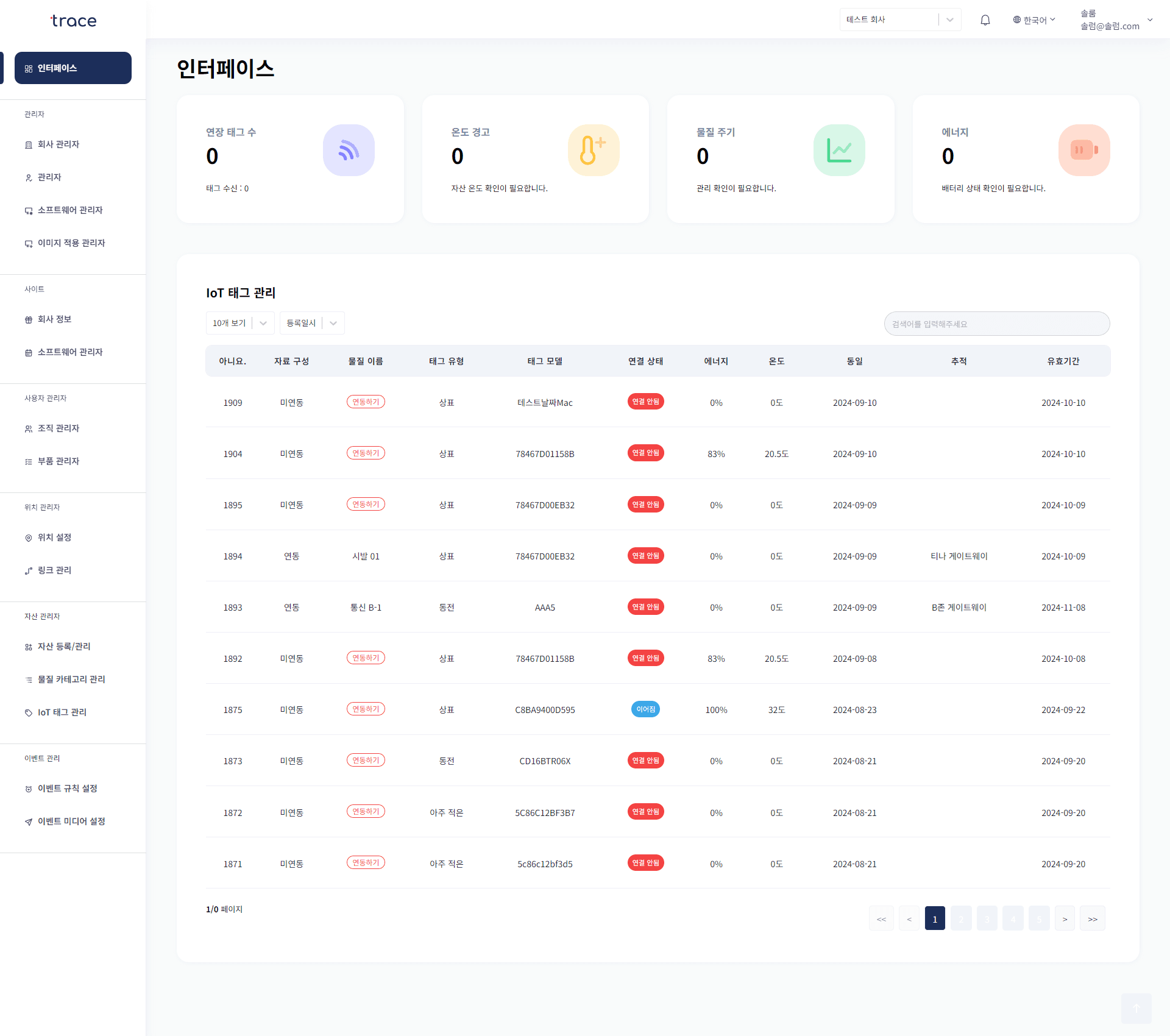
Task: Click the thermometer icon on 온도 경고 card
Action: click(x=594, y=150)
